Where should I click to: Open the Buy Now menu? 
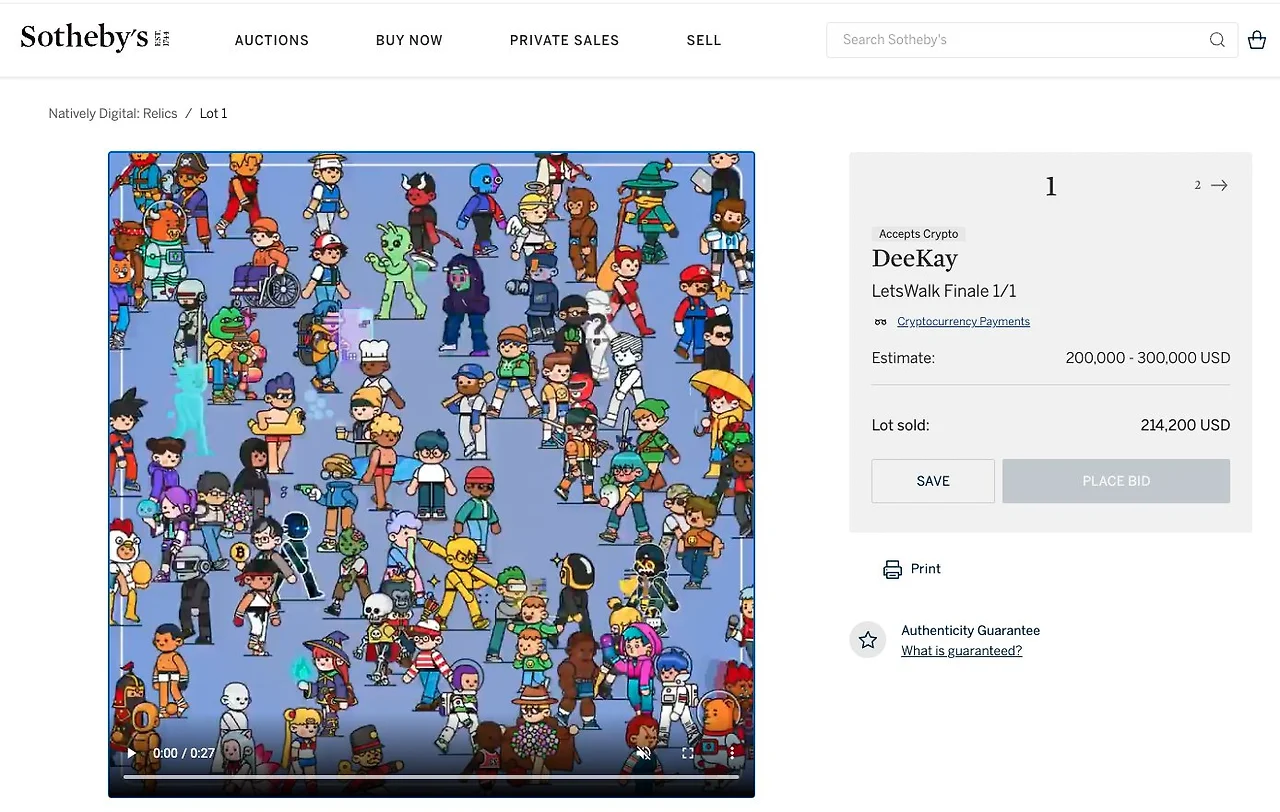click(x=409, y=40)
